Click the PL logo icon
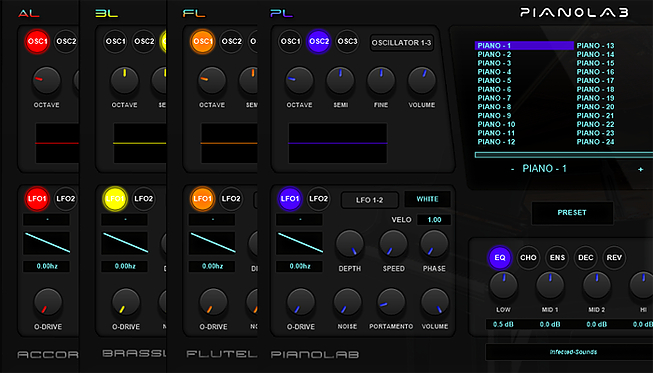This screenshot has width=653, height=373. click(x=282, y=13)
